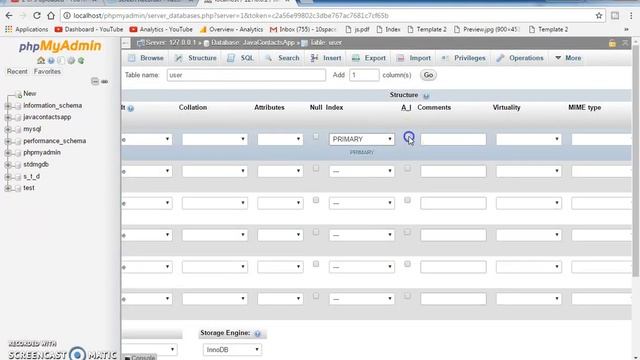
Task: Open the Export tab
Action: pos(369,58)
